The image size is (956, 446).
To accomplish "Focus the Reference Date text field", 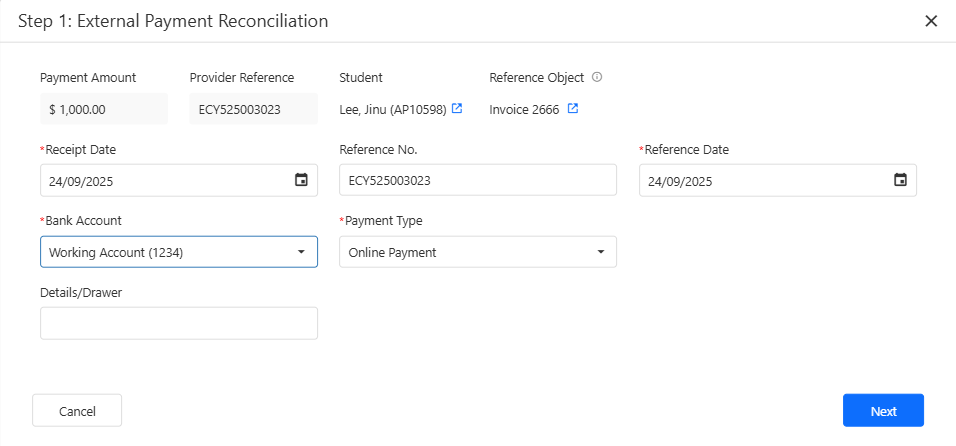I will 760,181.
